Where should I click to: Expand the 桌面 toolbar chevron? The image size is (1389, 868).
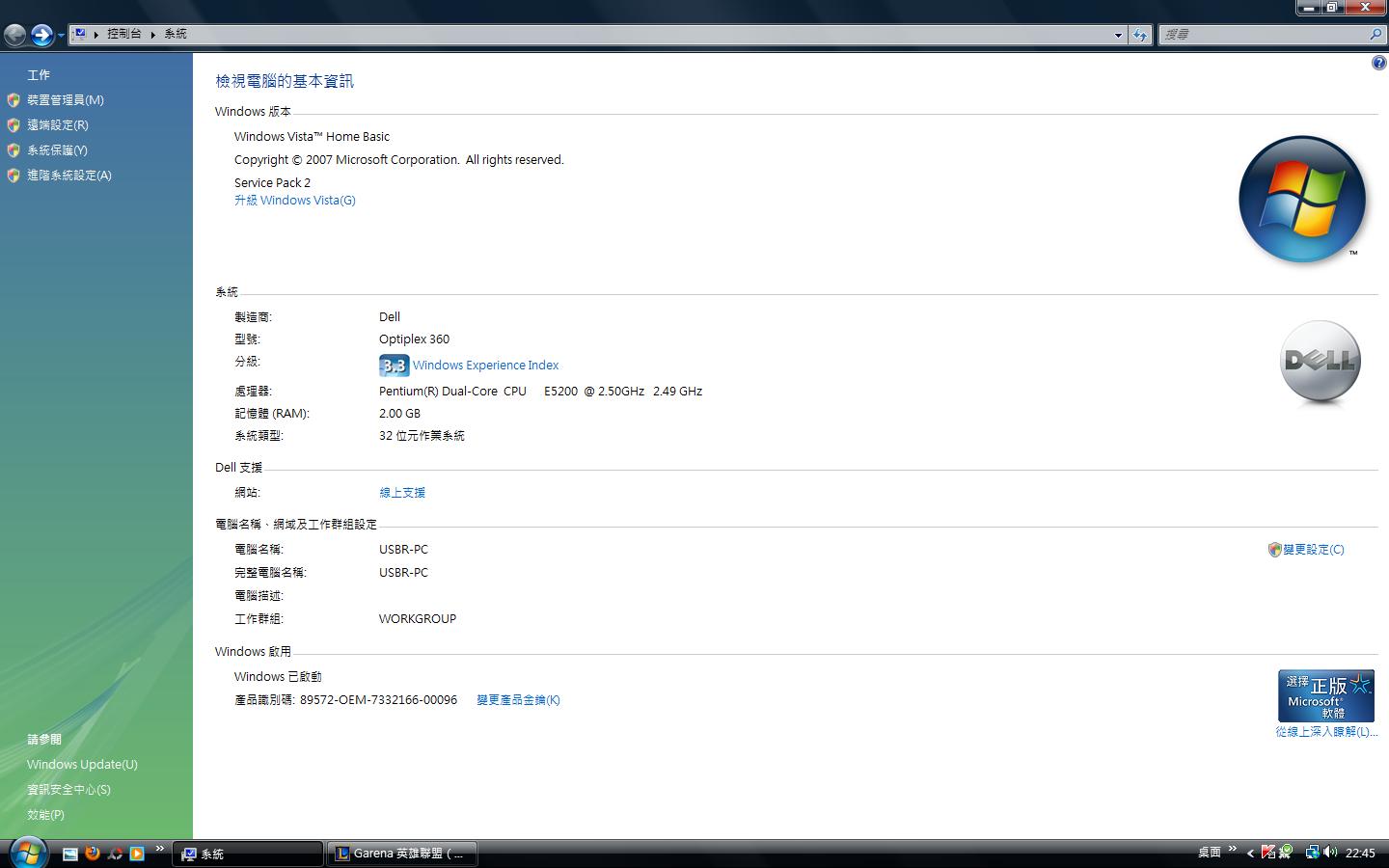[1232, 850]
